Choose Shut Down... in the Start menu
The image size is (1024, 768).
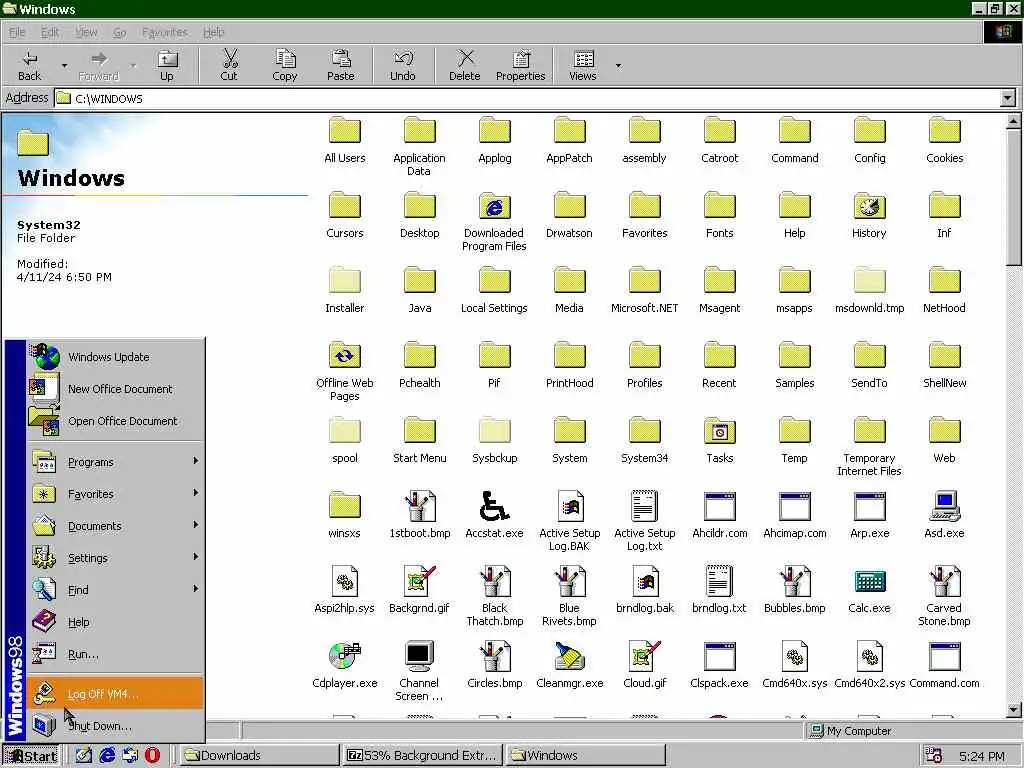tap(116, 726)
